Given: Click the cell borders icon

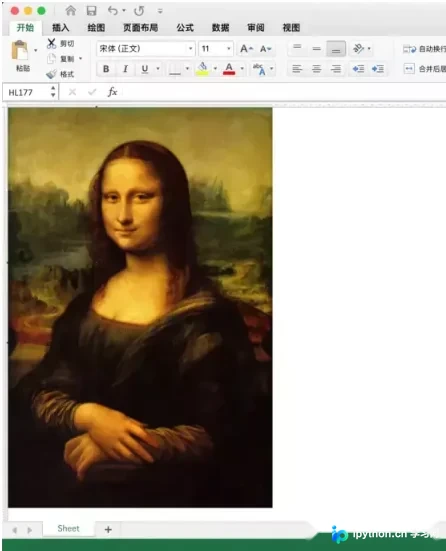Looking at the screenshot, I should click(175, 69).
